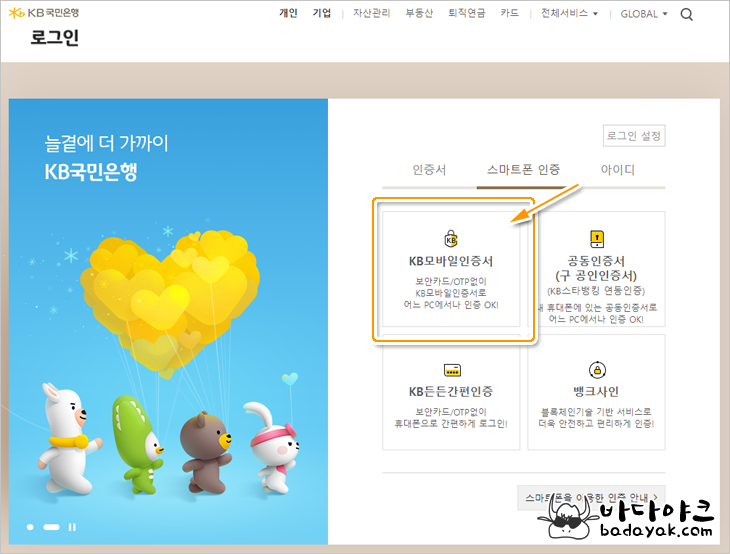Switch to the 인증서 tab
Viewport: 730px width, 554px height.
pyautogui.click(x=429, y=170)
